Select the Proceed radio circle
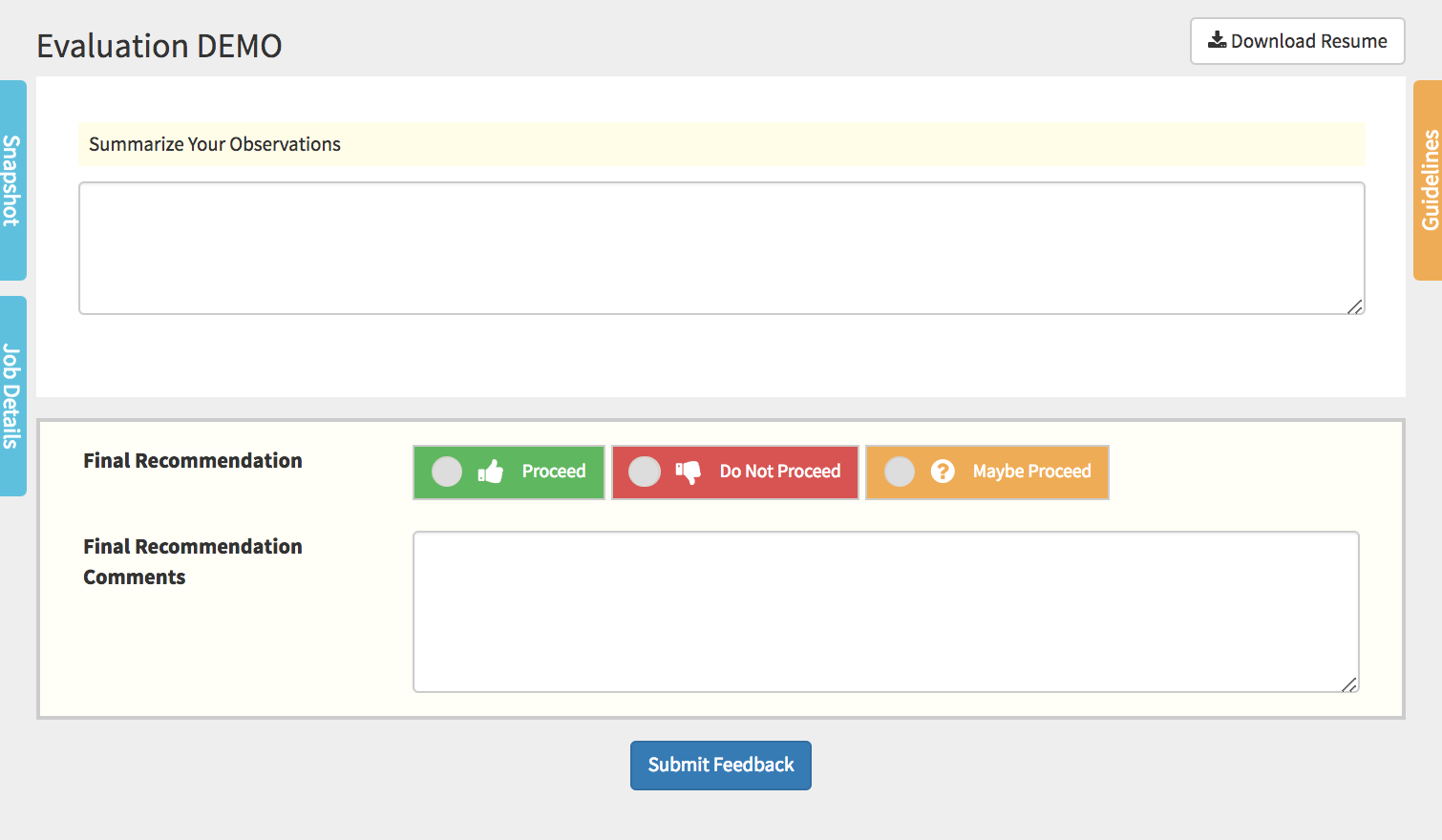Screen dimensions: 1442x840 click(447, 472)
